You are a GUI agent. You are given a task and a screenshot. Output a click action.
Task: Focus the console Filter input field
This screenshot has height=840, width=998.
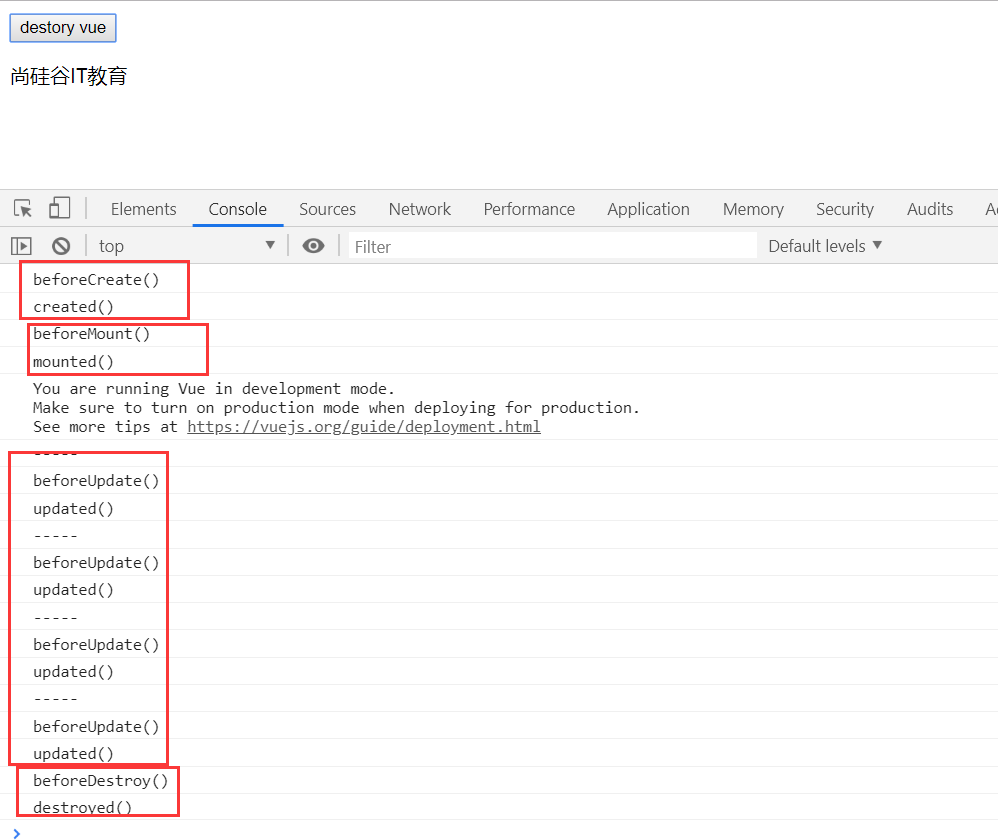click(x=552, y=246)
